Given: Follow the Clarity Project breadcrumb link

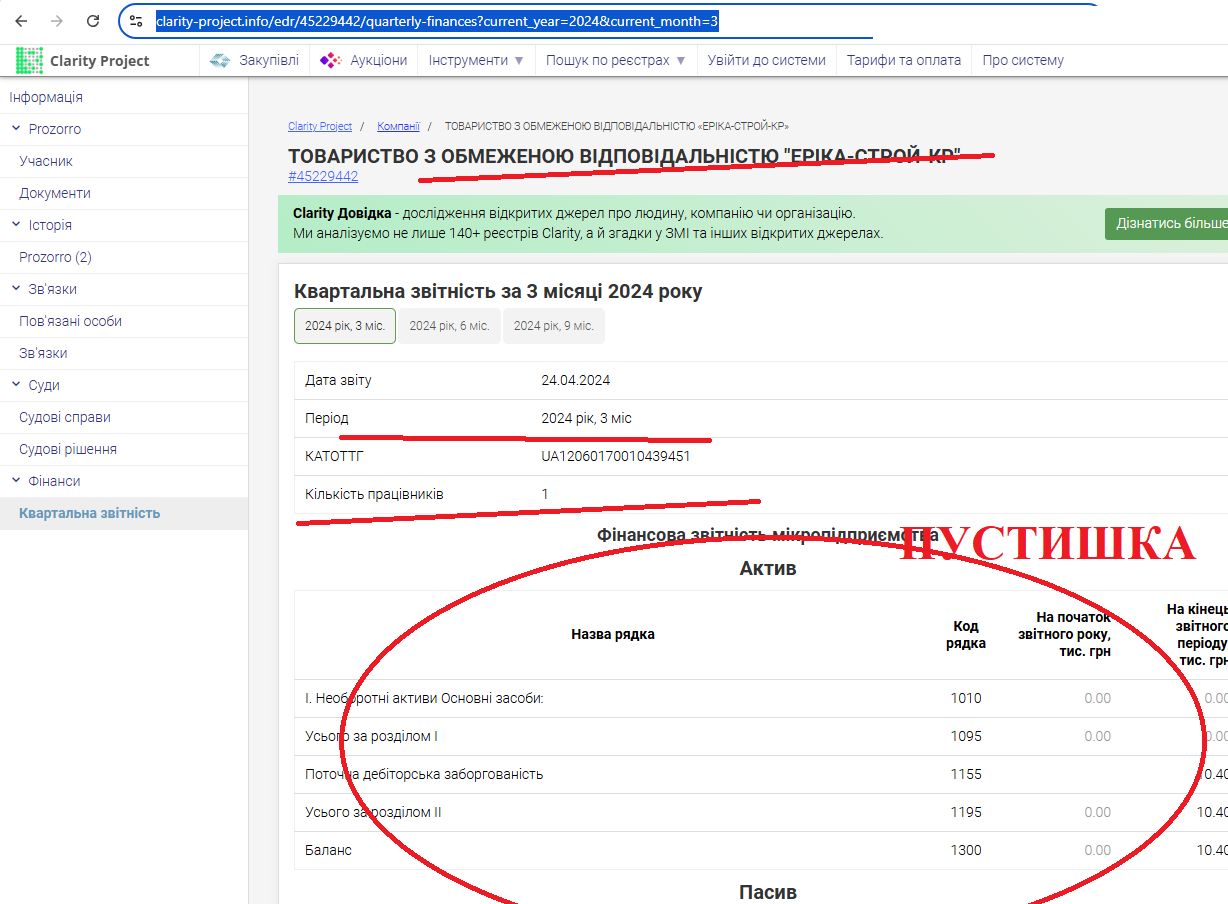Looking at the screenshot, I should 320,126.
